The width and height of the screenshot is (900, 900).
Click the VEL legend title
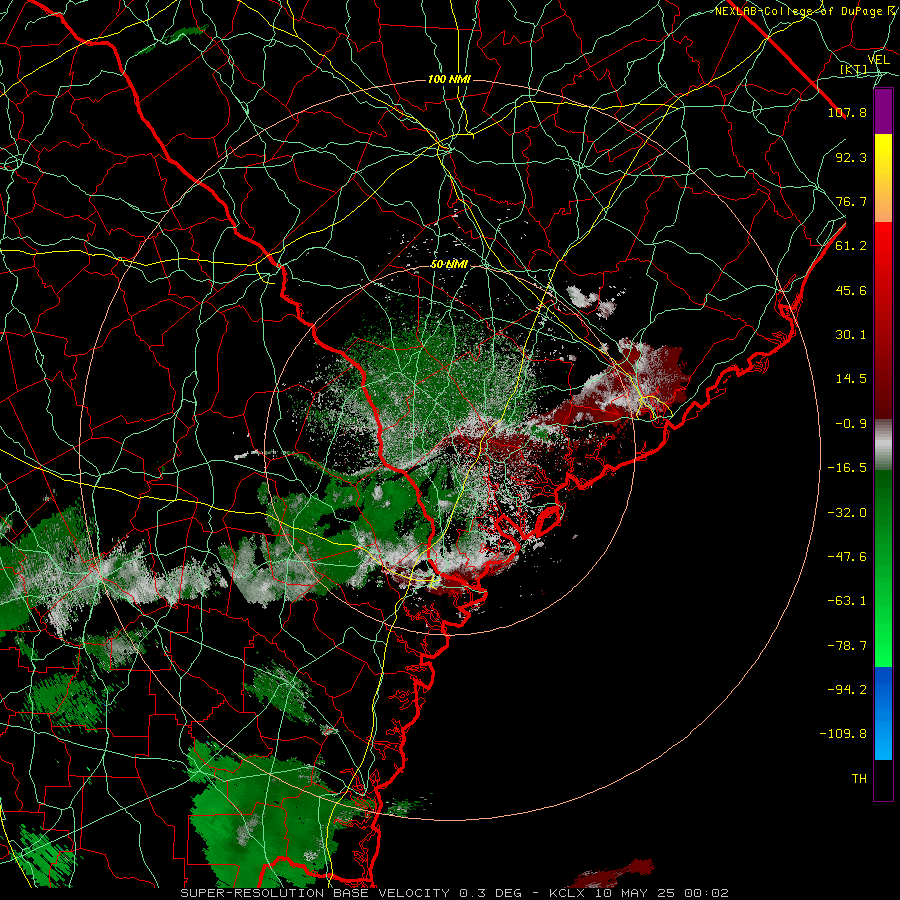(879, 59)
